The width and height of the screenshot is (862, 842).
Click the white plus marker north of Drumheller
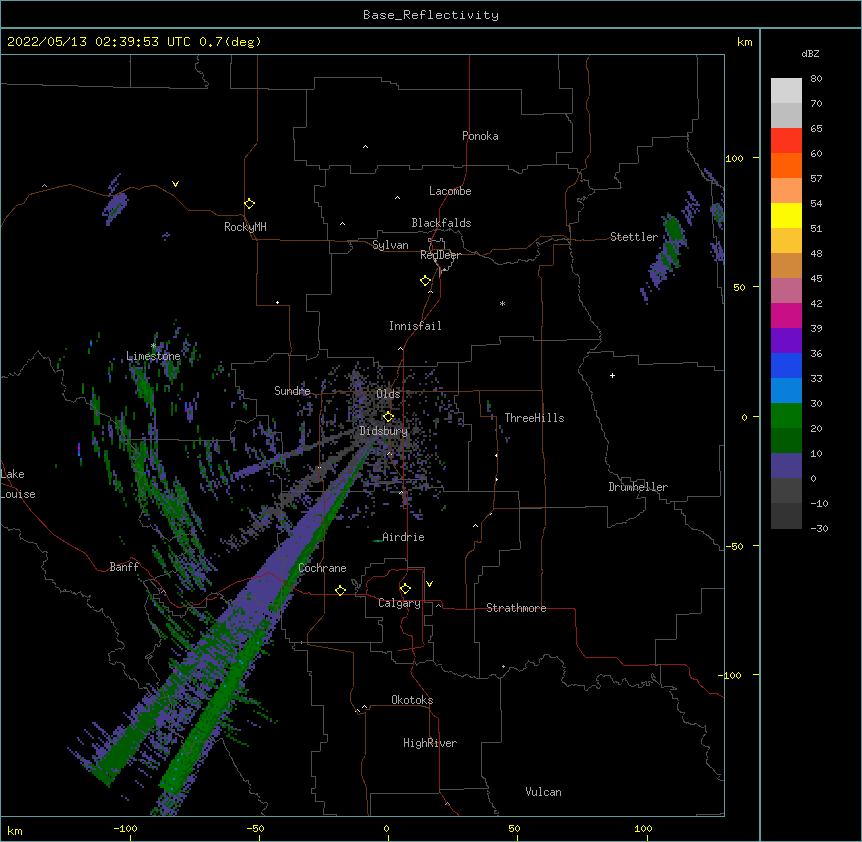pyautogui.click(x=612, y=375)
